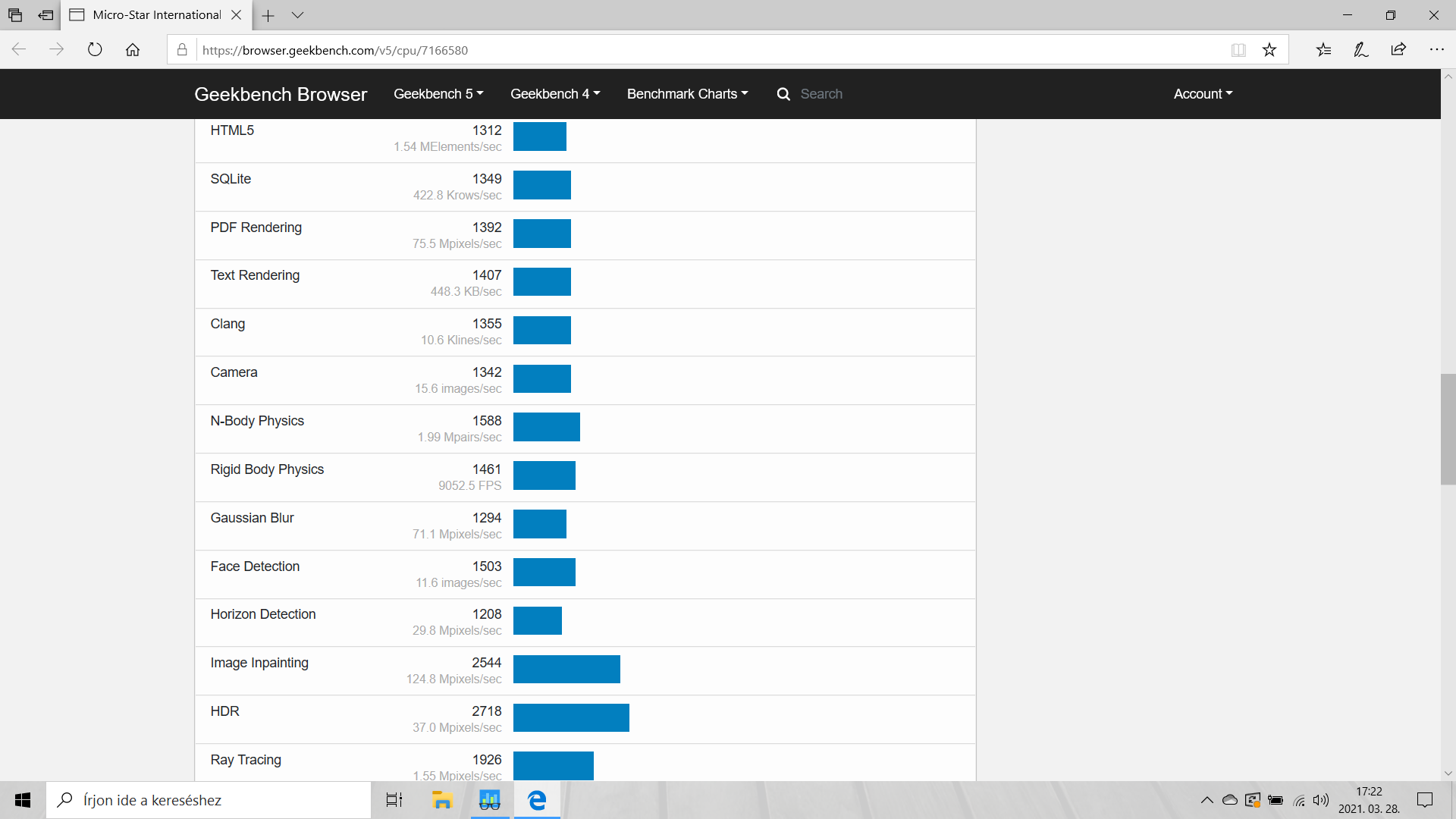
Task: Open File Explorer from the taskbar
Action: click(x=441, y=800)
